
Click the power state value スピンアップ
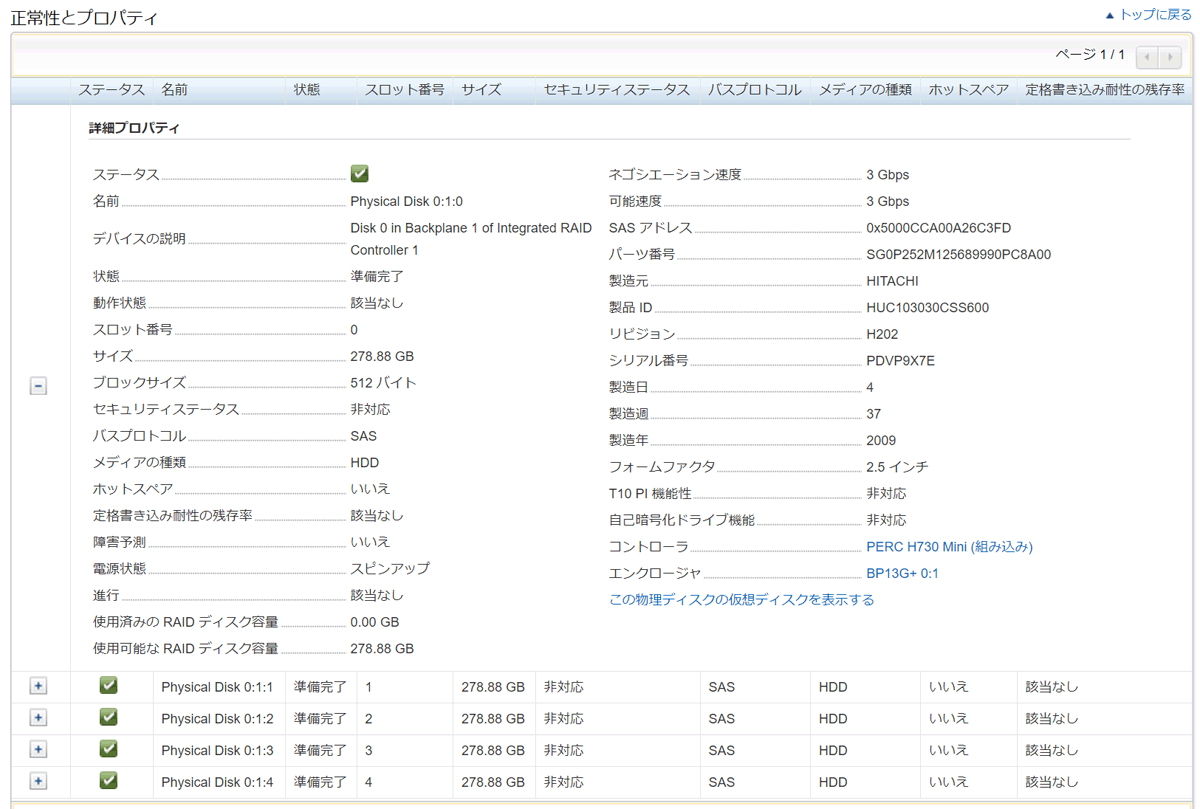390,568
